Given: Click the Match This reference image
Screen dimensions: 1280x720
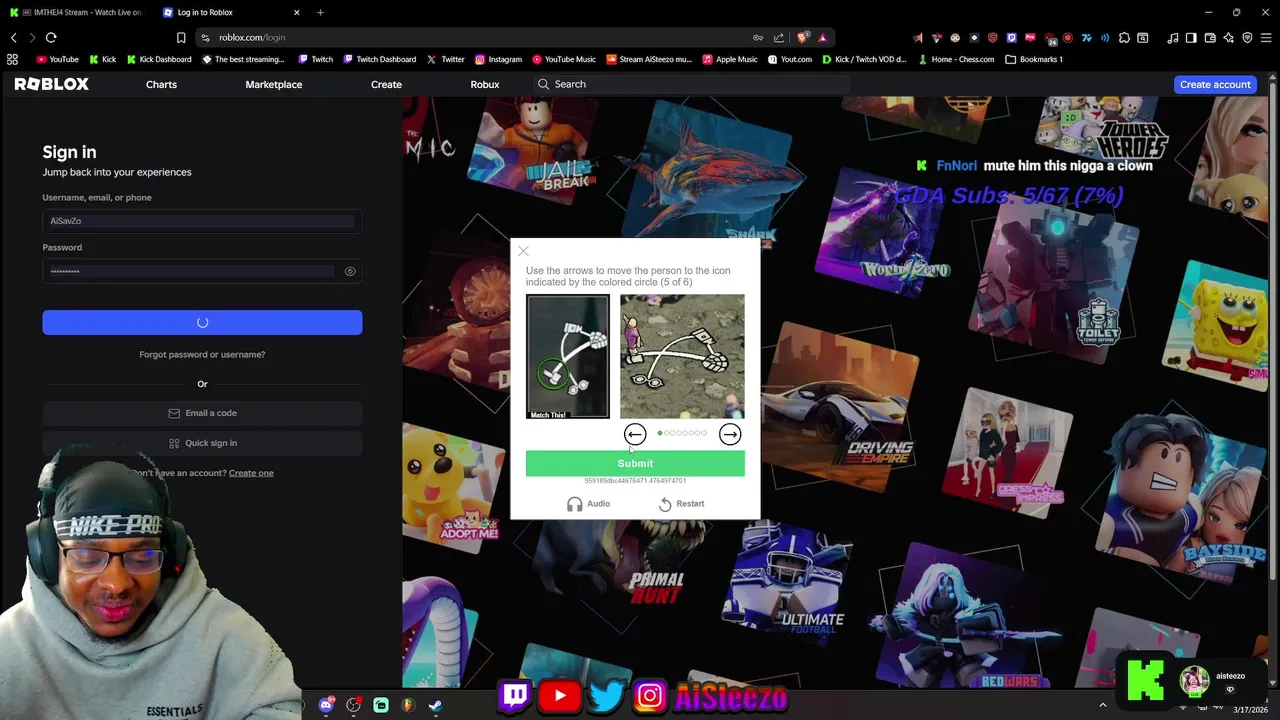Looking at the screenshot, I should 567,356.
